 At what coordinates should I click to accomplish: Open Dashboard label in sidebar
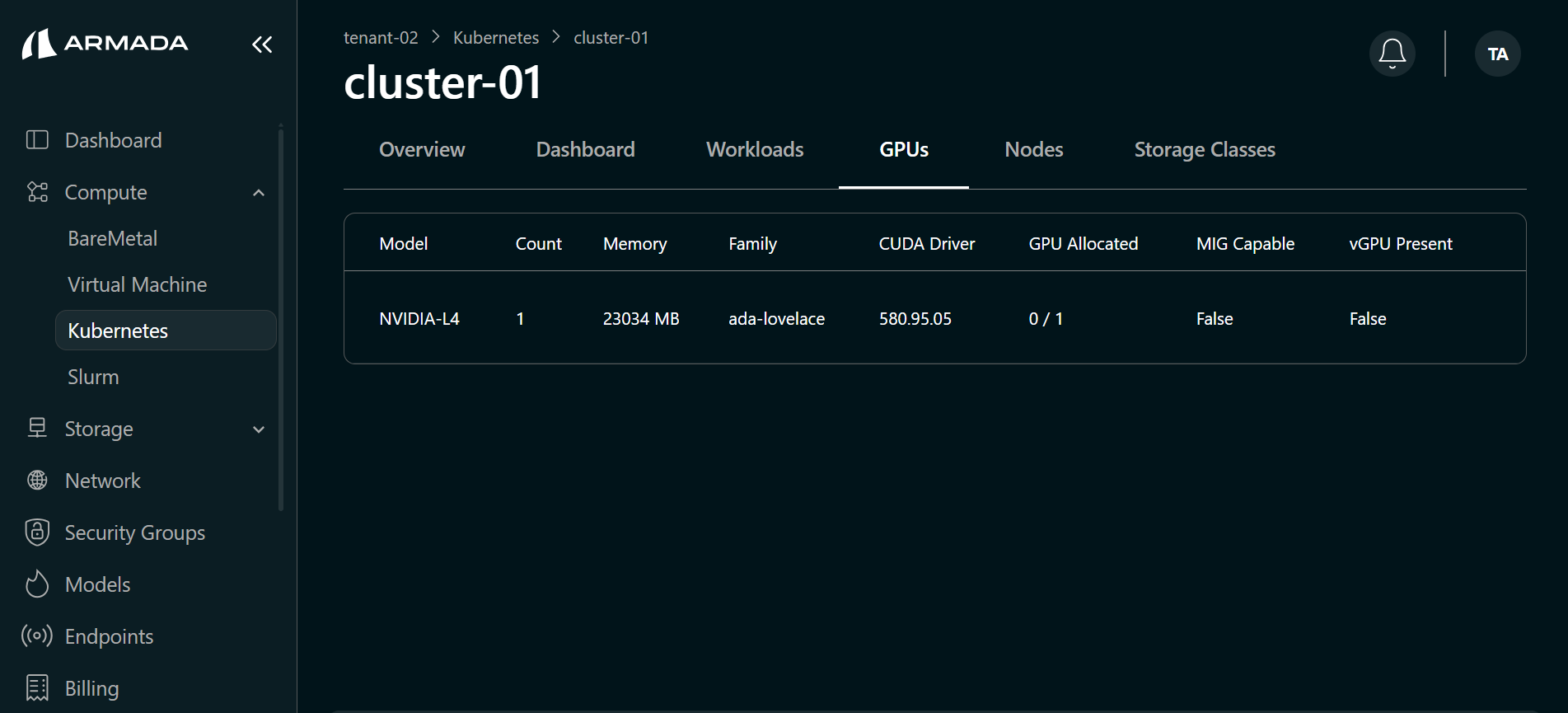tap(114, 140)
